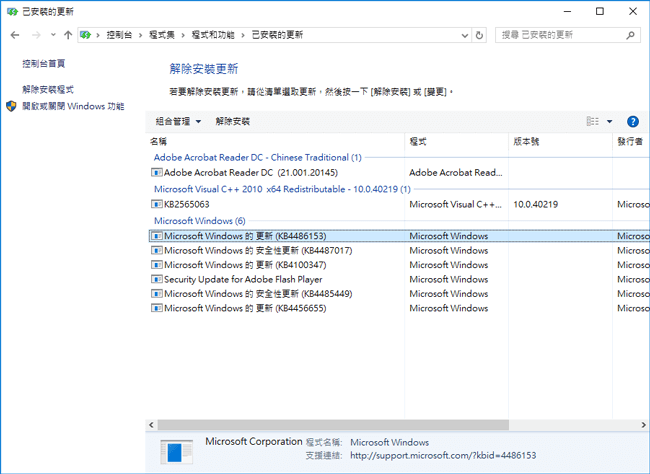Minimize the 已安裝的更新 window
The width and height of the screenshot is (650, 474).
(x=568, y=11)
